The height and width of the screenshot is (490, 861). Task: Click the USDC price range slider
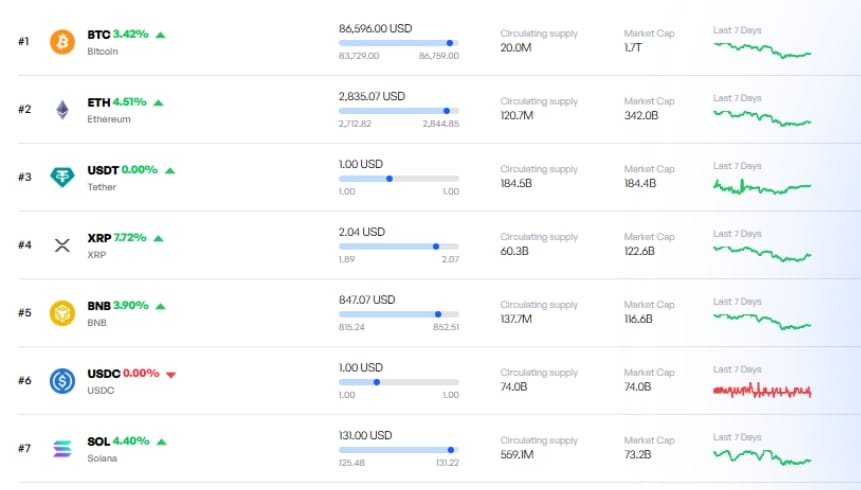tap(399, 382)
